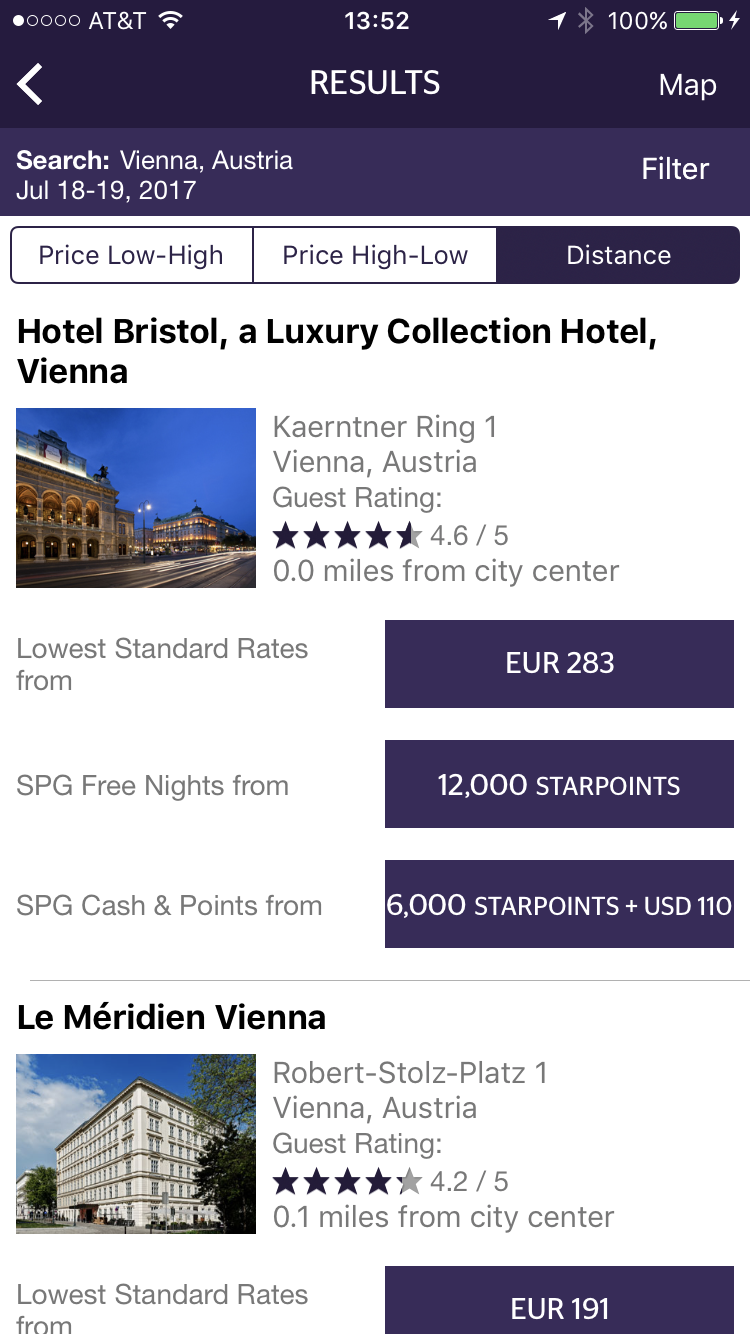
Task: Open the Map view
Action: 687,85
